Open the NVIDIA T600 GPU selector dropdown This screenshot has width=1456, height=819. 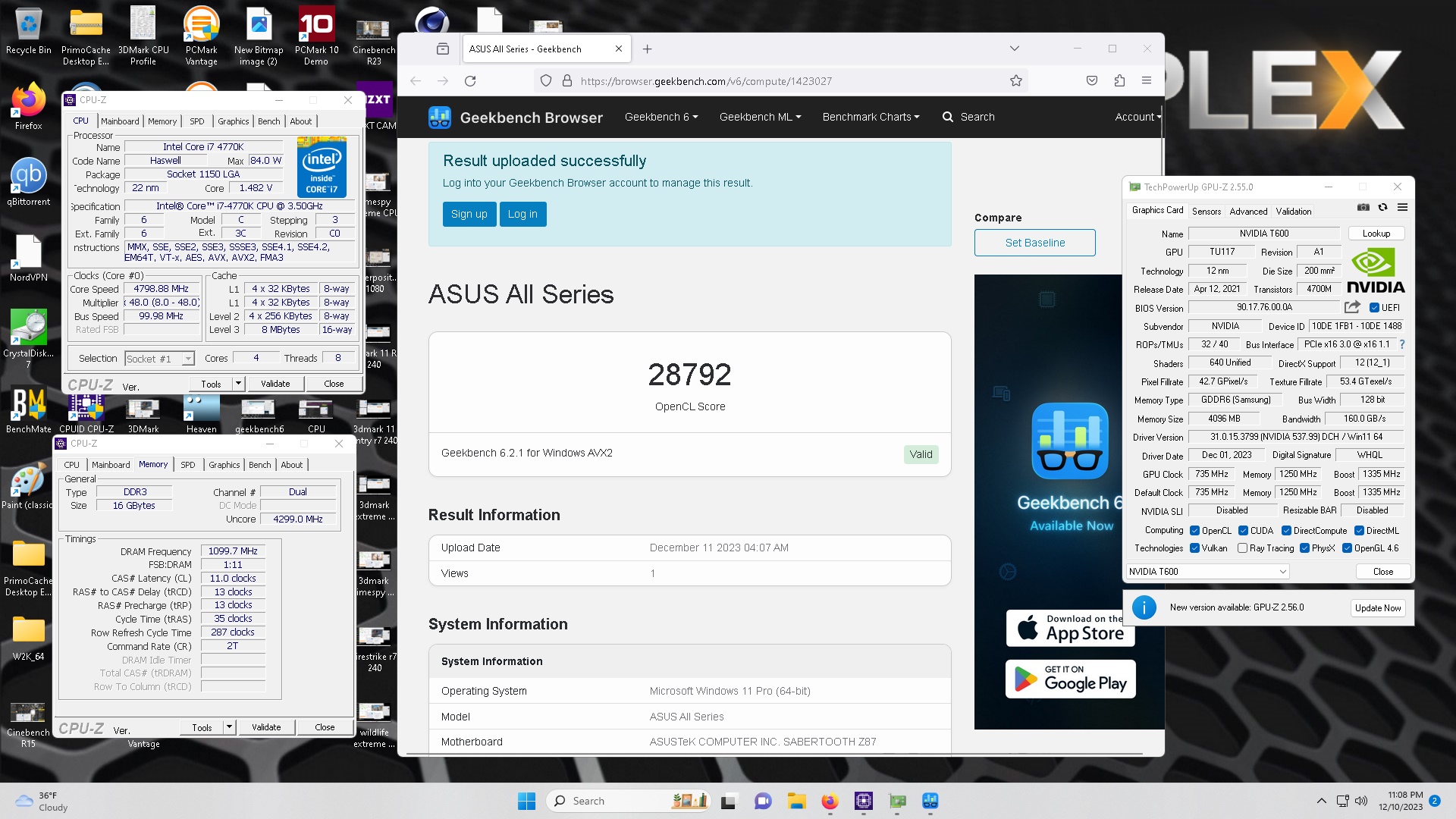1207,572
